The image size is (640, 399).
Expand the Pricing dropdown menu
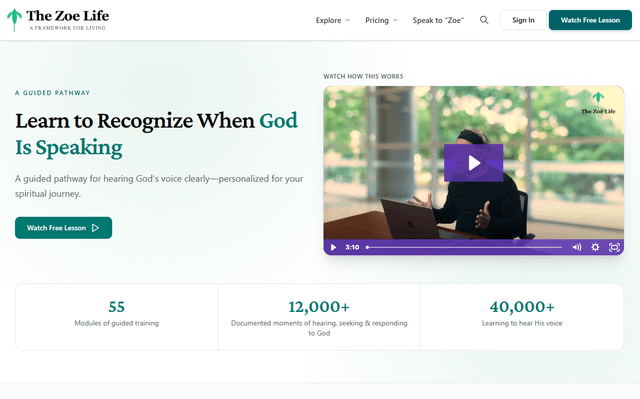(x=381, y=20)
